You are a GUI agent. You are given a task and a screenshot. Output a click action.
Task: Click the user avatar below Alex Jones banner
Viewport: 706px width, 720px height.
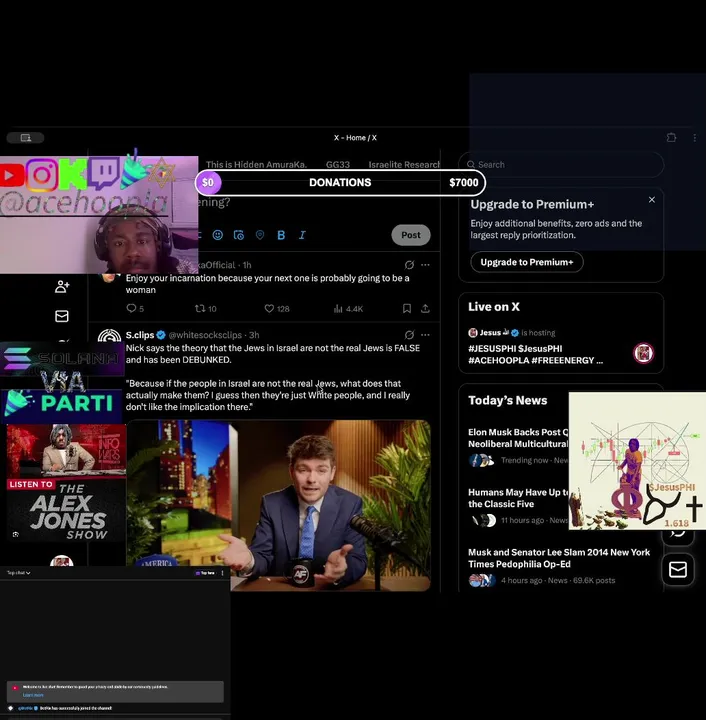pos(62,561)
